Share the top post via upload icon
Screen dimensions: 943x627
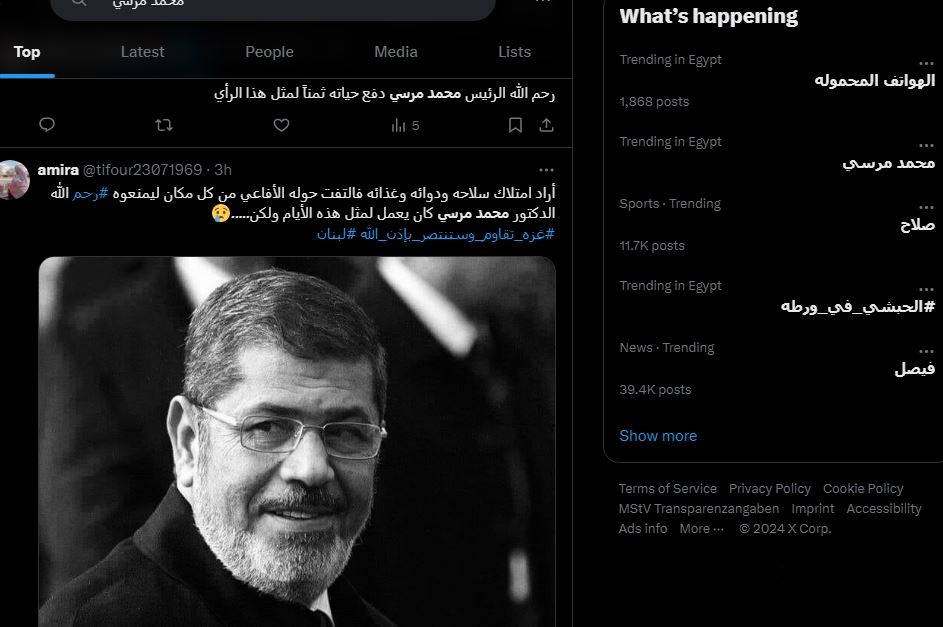point(546,125)
